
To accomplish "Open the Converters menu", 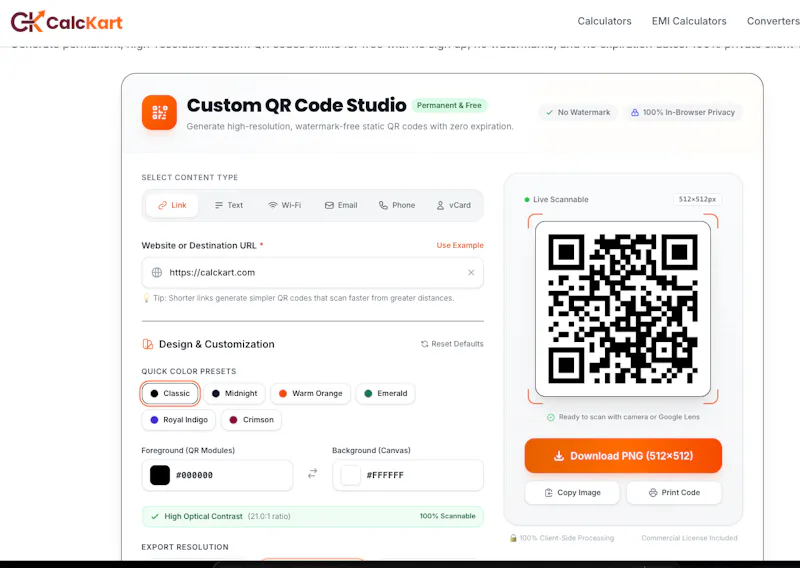I will (x=773, y=21).
